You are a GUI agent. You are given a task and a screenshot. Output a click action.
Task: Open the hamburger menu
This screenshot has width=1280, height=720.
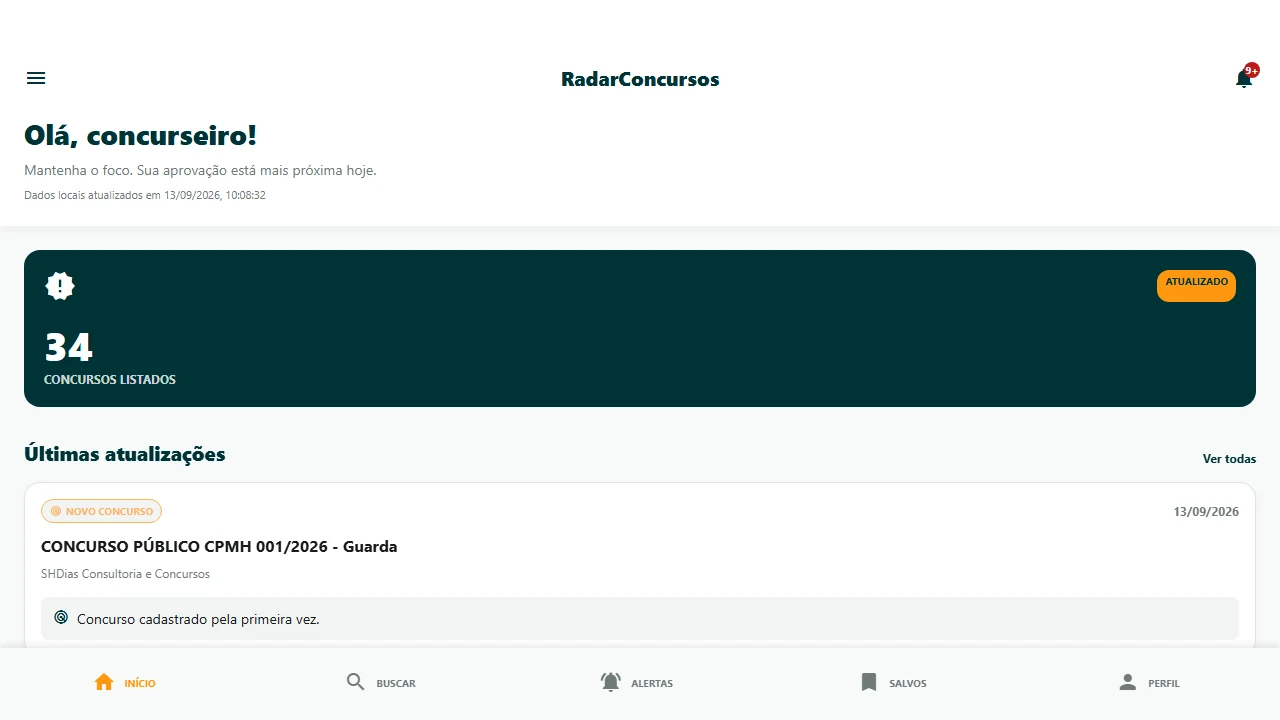click(x=36, y=78)
